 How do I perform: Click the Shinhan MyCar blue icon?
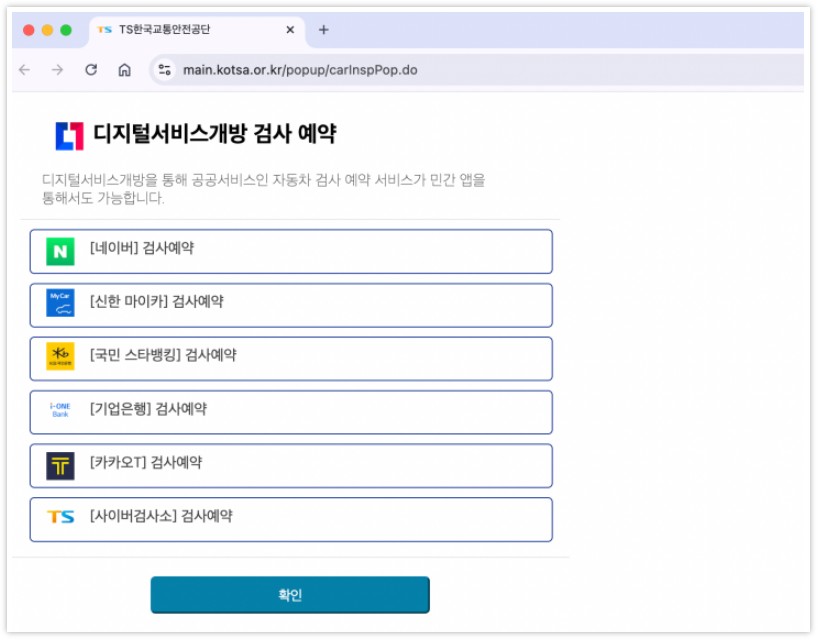coord(60,303)
